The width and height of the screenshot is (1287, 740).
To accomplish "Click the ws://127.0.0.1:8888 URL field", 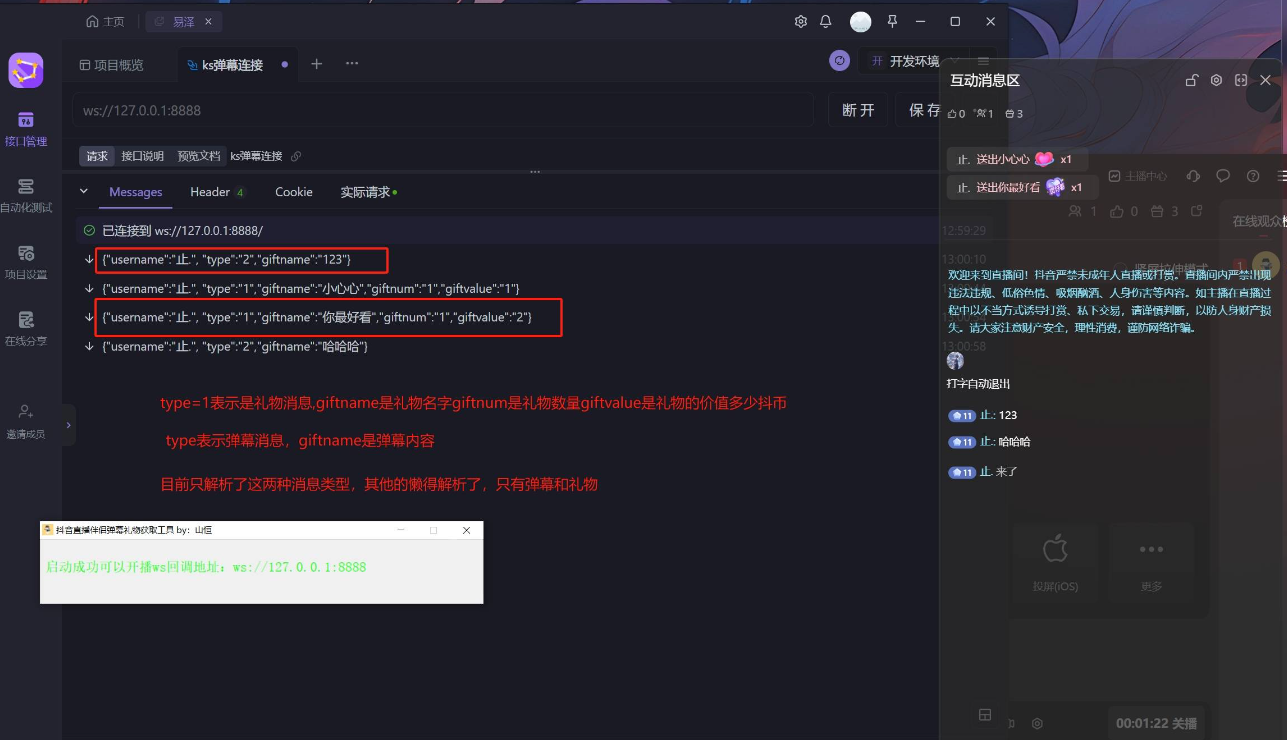I will pos(440,110).
